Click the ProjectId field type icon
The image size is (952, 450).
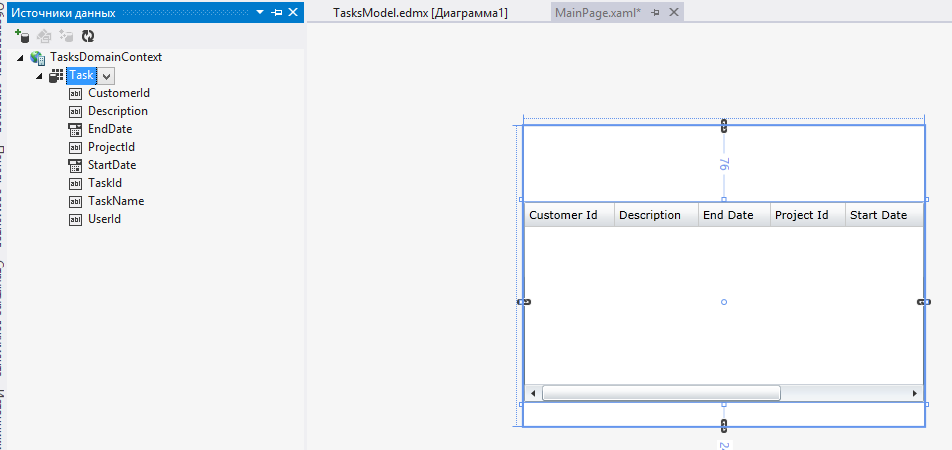point(75,148)
